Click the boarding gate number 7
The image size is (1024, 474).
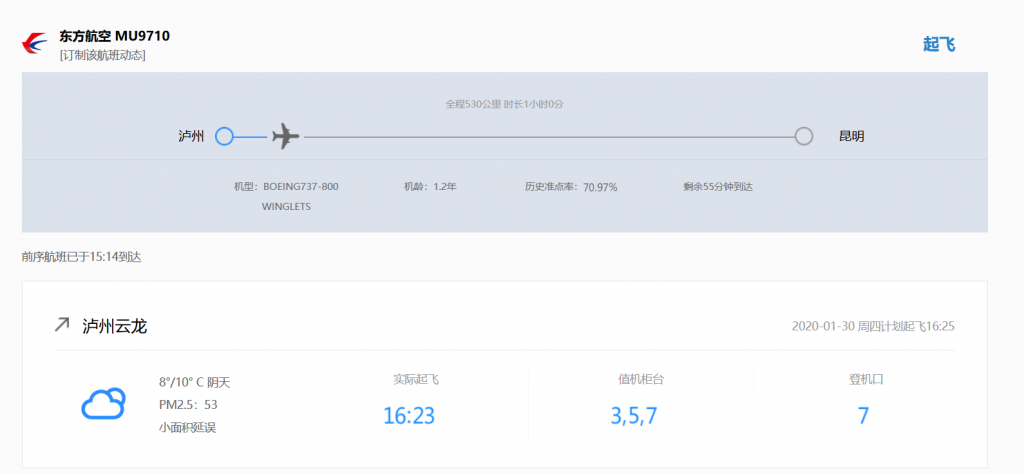point(863,416)
